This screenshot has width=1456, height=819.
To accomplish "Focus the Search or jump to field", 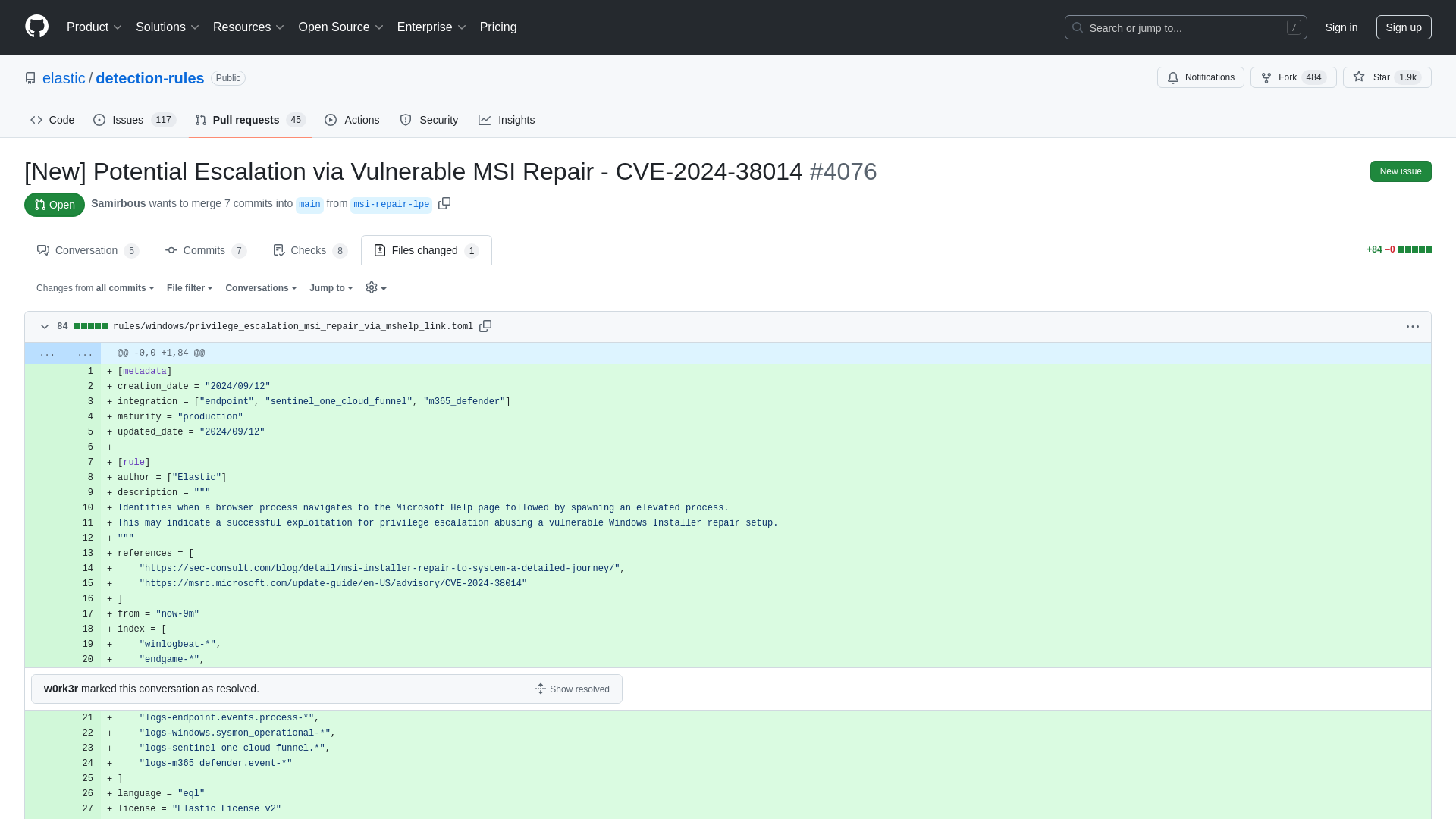I will tap(1185, 27).
